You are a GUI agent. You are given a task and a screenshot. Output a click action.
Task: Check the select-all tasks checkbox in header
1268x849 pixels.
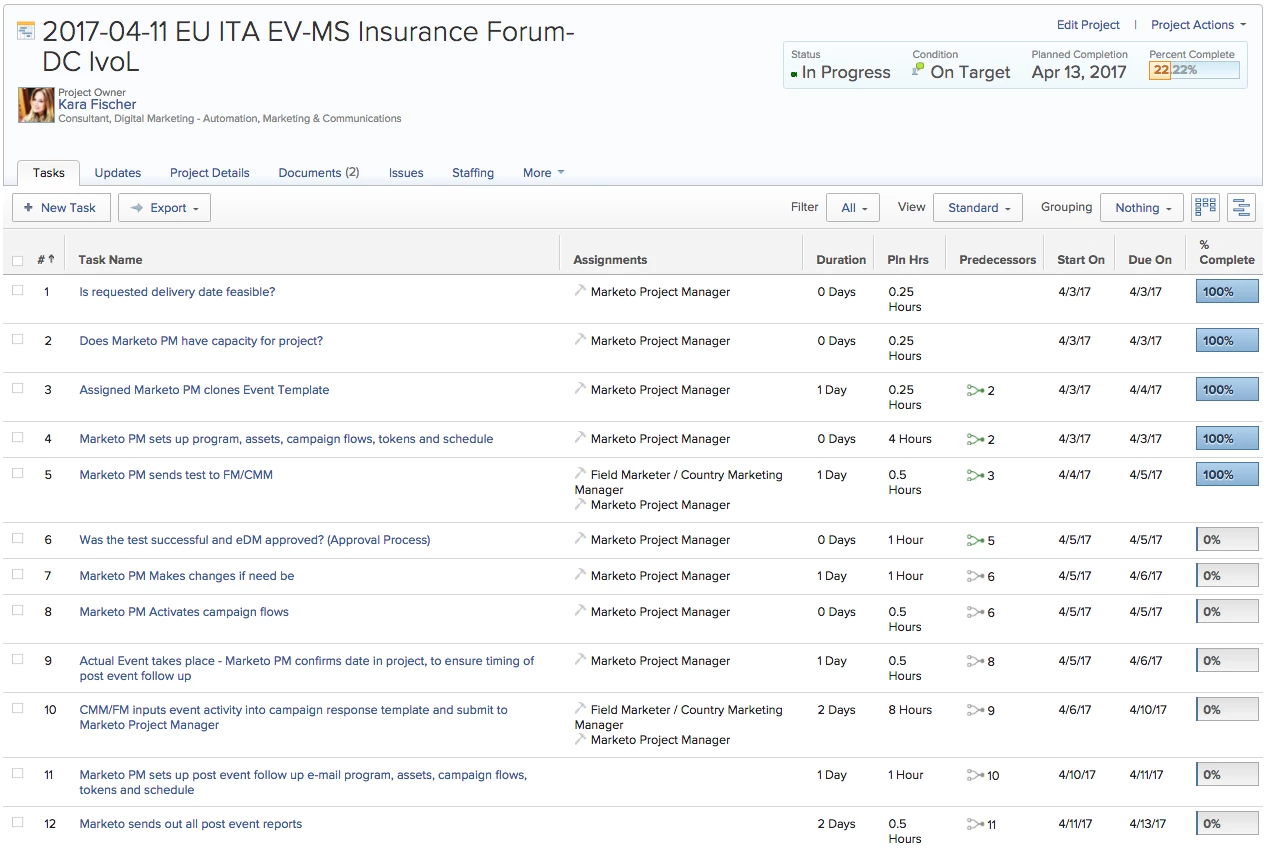pos(17,260)
